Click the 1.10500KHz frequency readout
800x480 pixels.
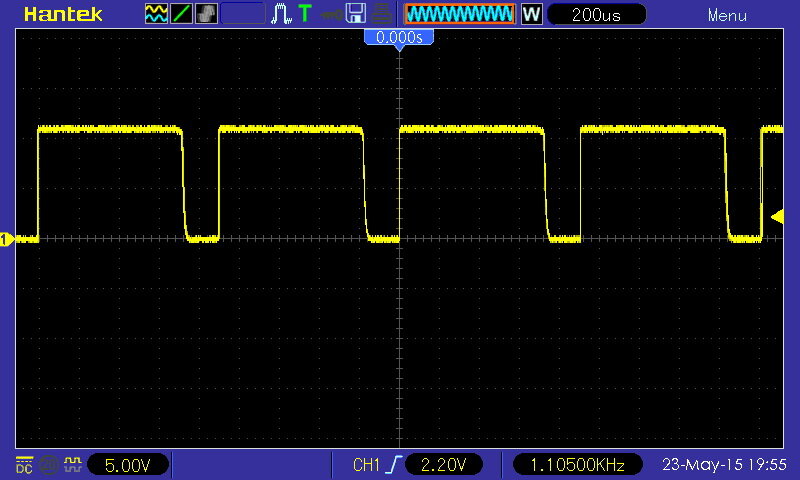pyautogui.click(x=577, y=465)
